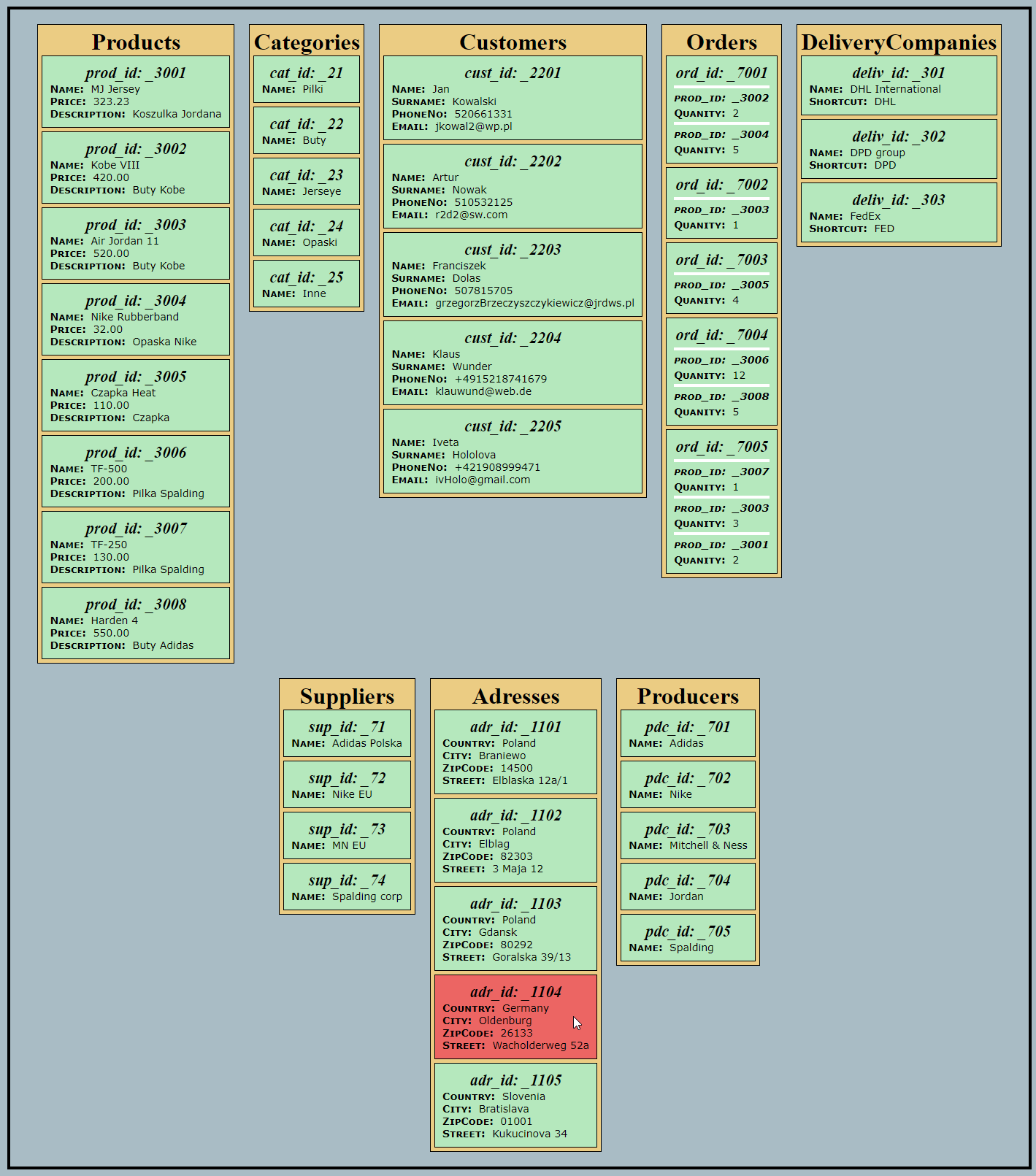1036x1176 pixels.
Task: Click category _24 Opaski
Action: point(307,233)
